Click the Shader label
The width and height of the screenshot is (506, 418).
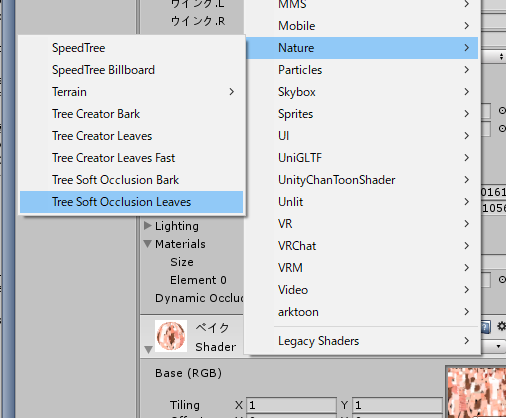216,347
